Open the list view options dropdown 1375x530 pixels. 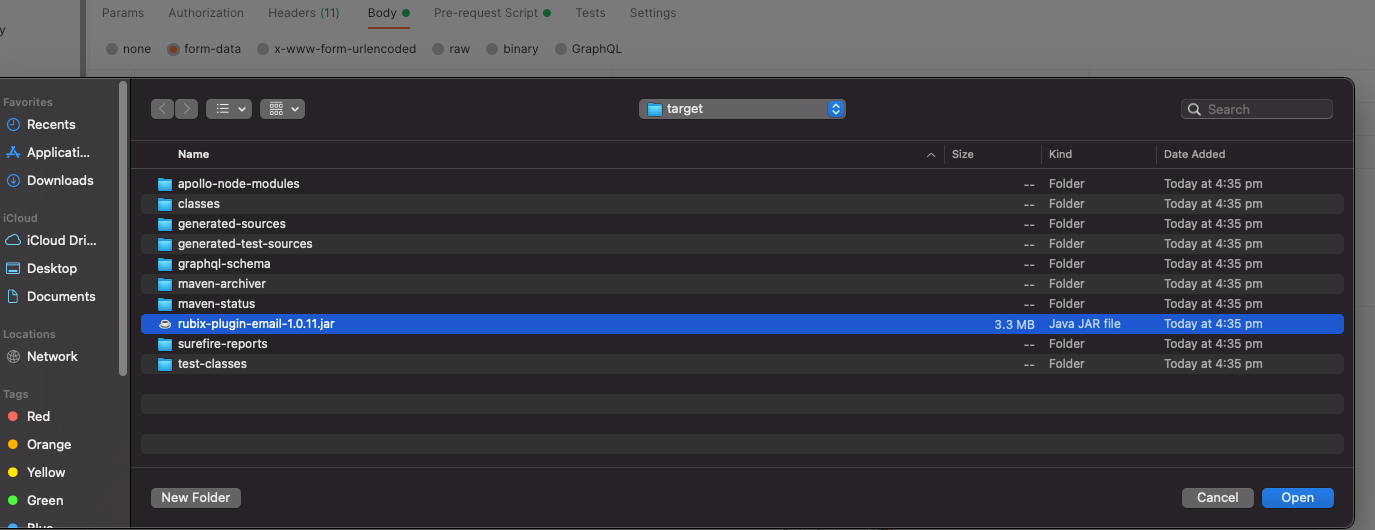(228, 109)
